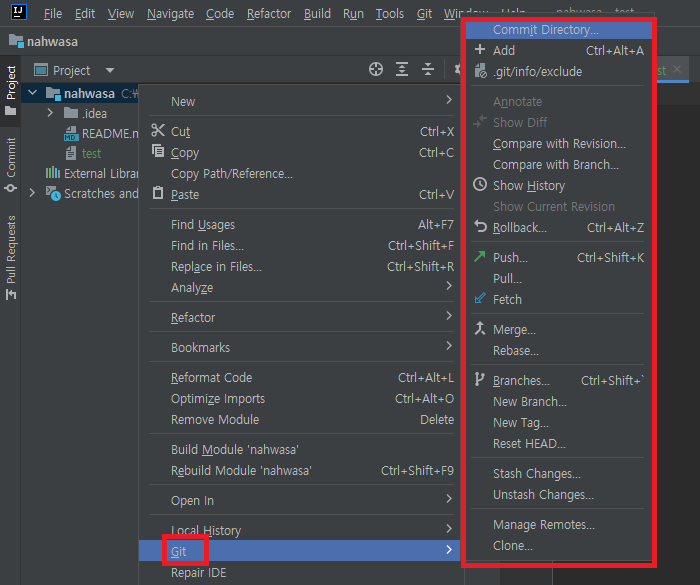
Task: Expand the .idea folder node
Action: coord(50,113)
